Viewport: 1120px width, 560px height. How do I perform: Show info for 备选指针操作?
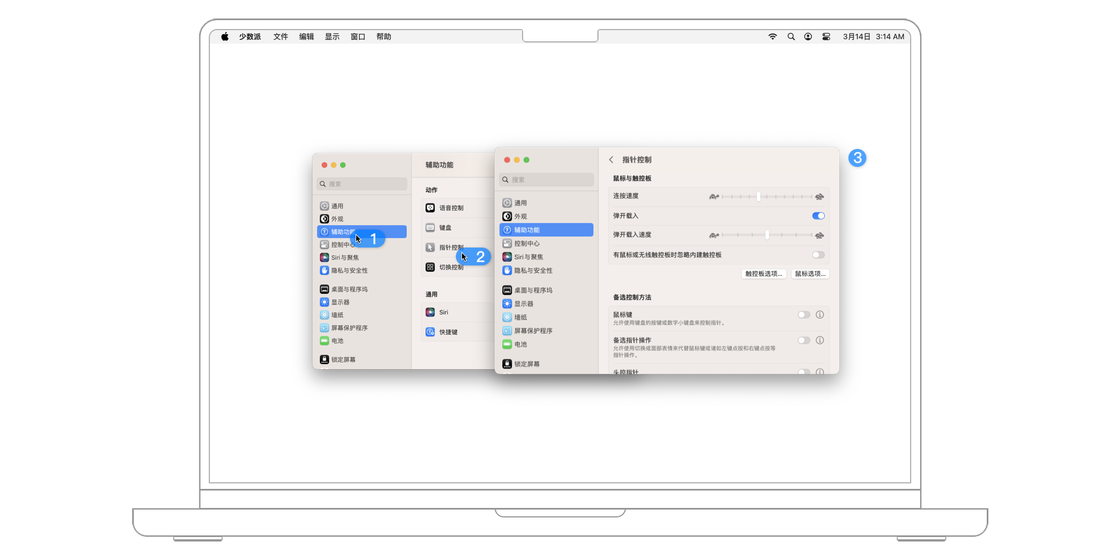(x=820, y=340)
